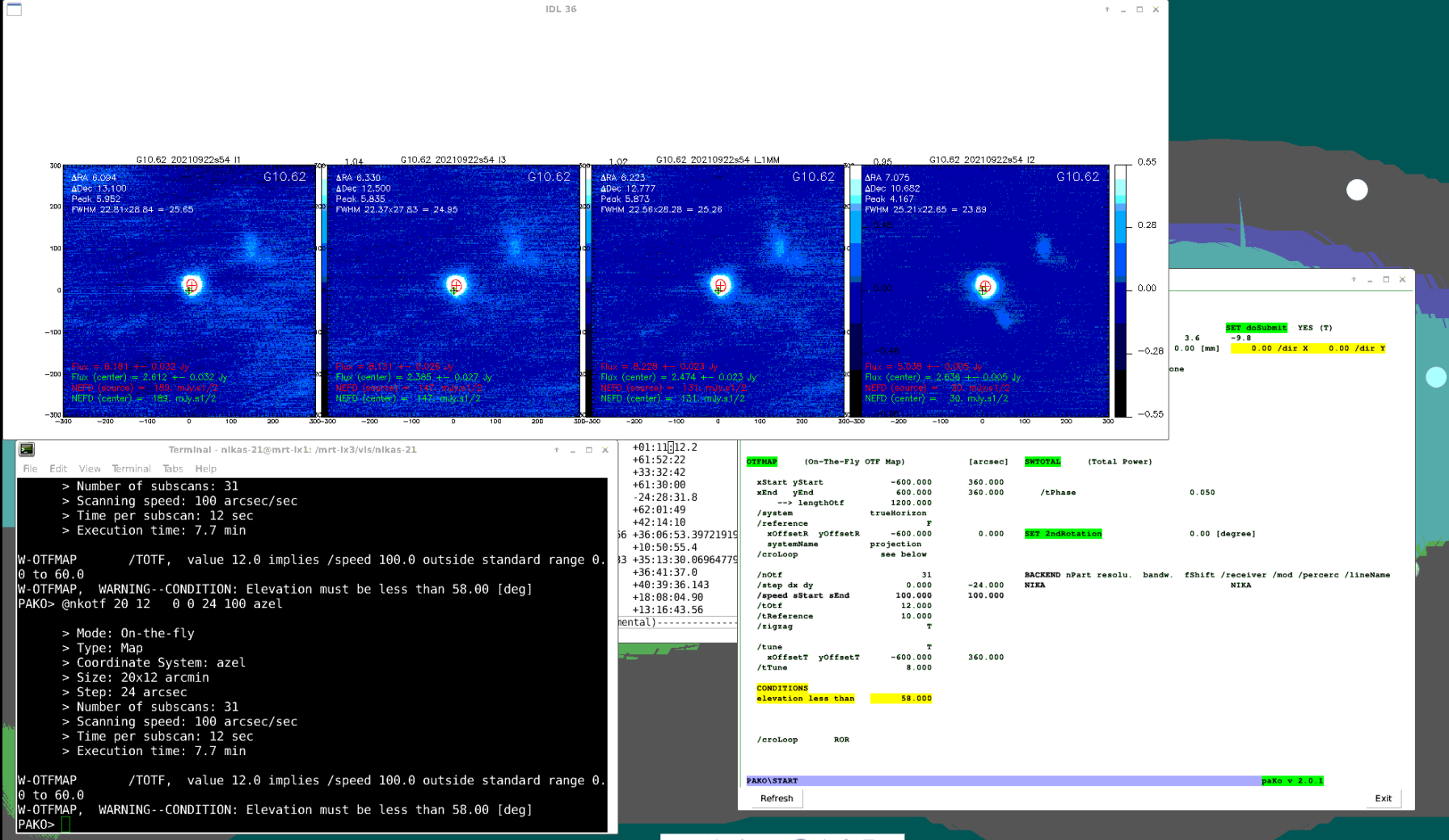1449x840 pixels.
Task: Click the IDL 36 window menu icon
Action: pos(15,10)
